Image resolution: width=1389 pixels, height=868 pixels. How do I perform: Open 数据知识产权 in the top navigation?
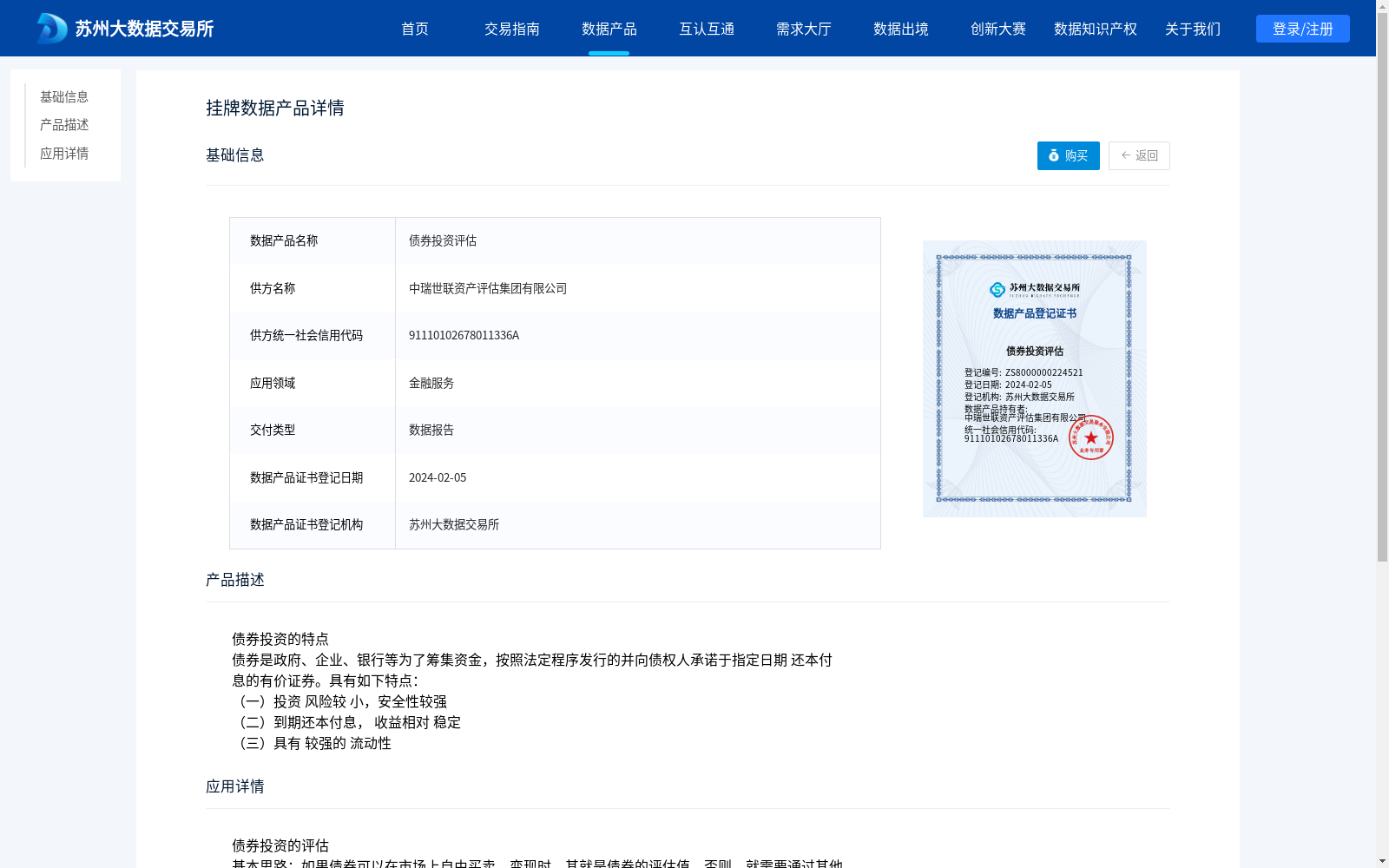pyautogui.click(x=1096, y=29)
